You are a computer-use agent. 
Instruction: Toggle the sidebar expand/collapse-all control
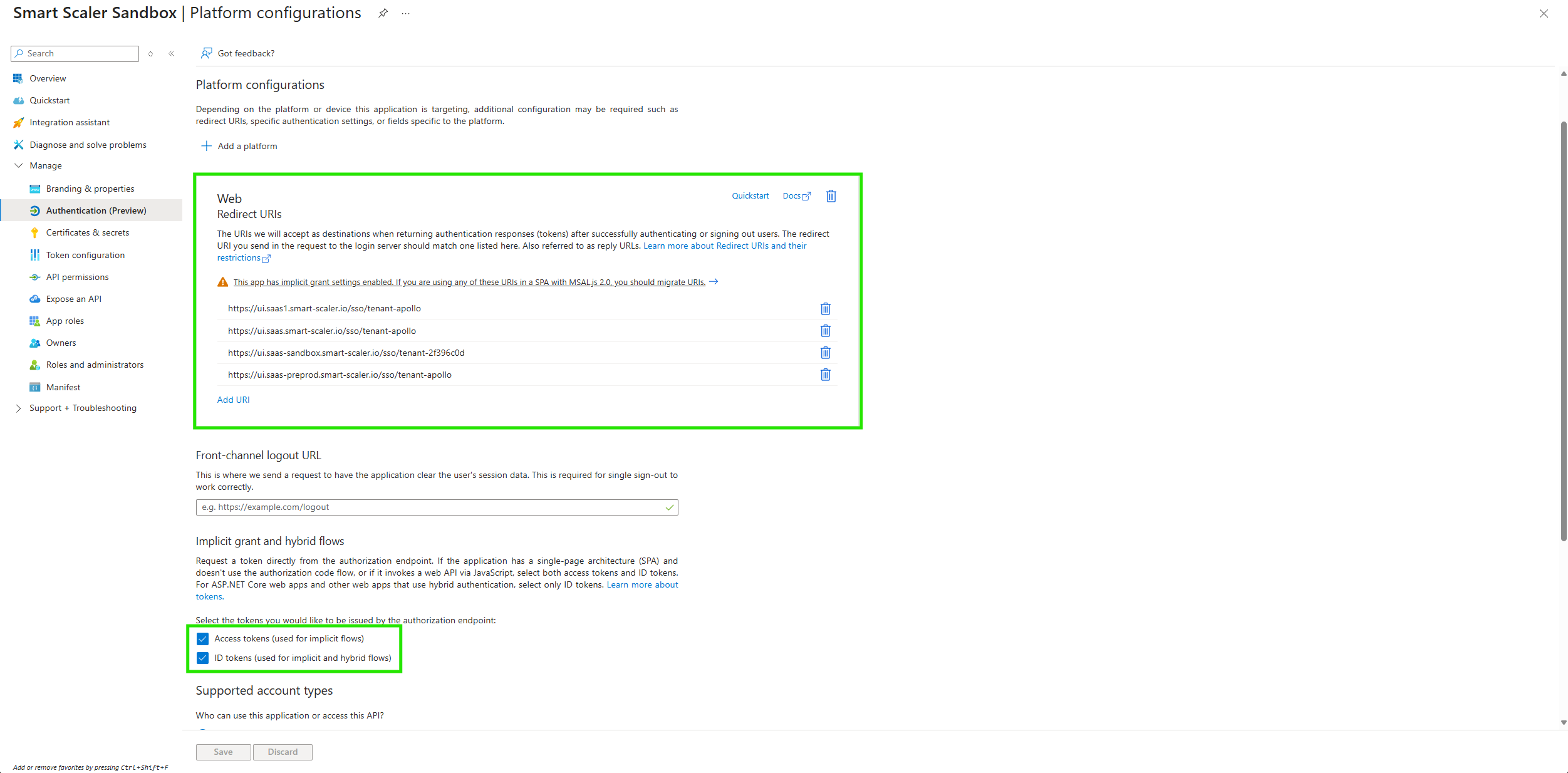point(150,54)
